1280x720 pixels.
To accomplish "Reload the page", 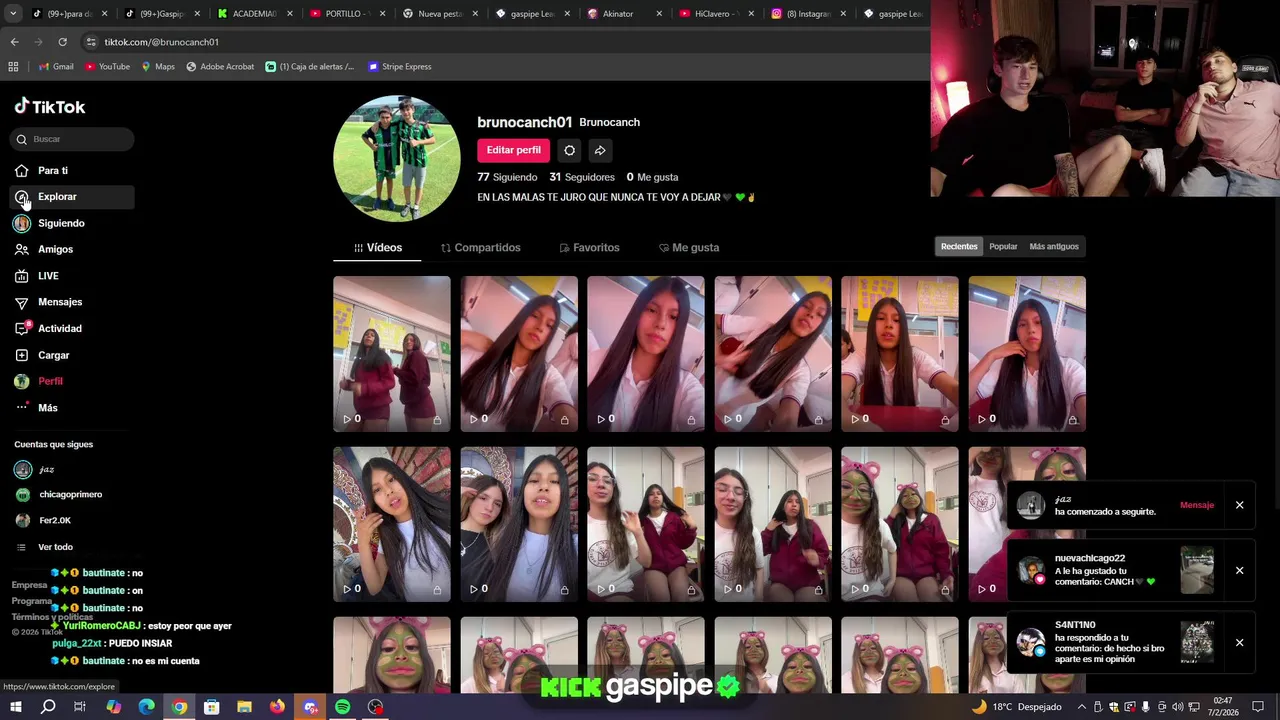I will [62, 42].
